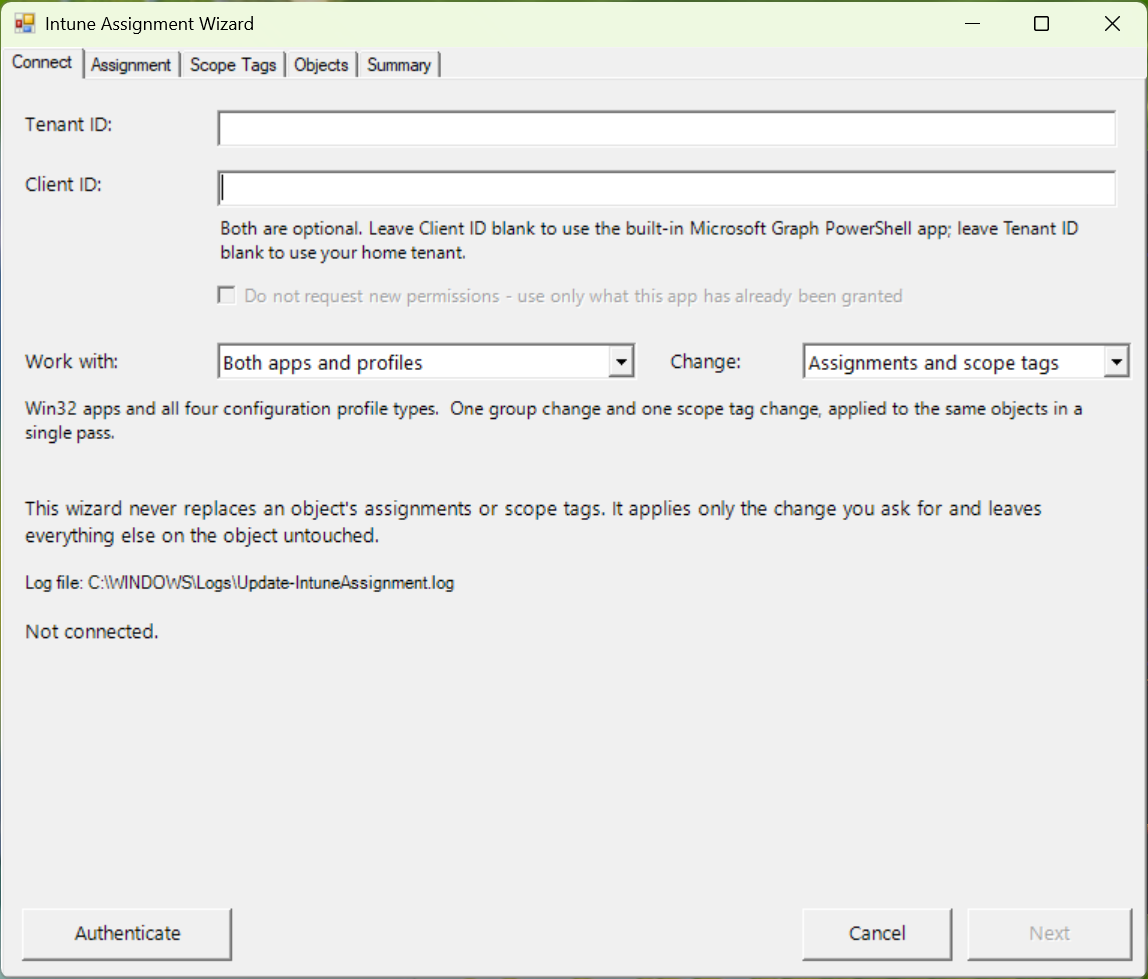Click the 'Change:' label
This screenshot has height=979, width=1148.
tap(705, 362)
